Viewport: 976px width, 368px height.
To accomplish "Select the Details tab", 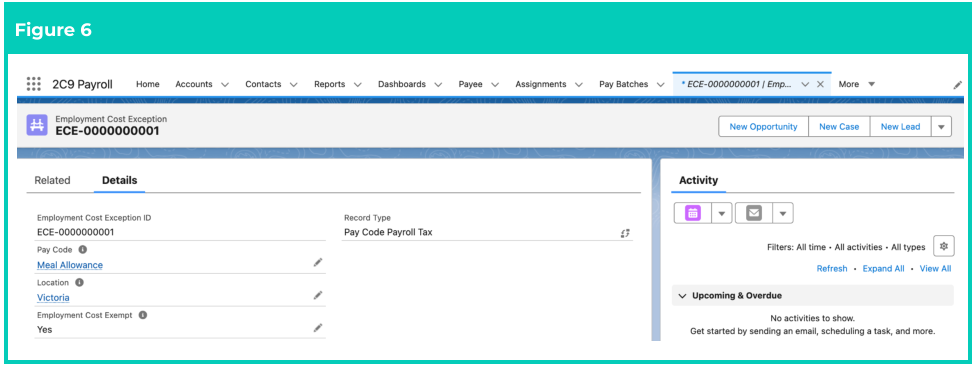I will point(120,180).
